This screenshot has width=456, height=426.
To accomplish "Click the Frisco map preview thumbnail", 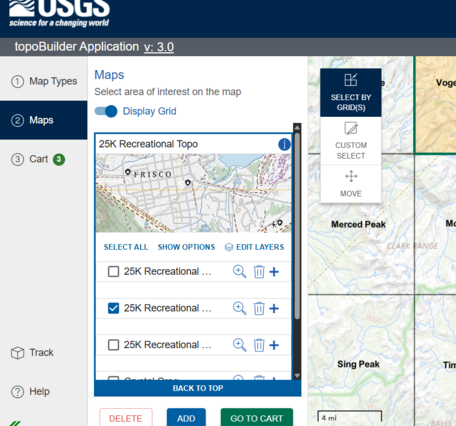I will (193, 193).
